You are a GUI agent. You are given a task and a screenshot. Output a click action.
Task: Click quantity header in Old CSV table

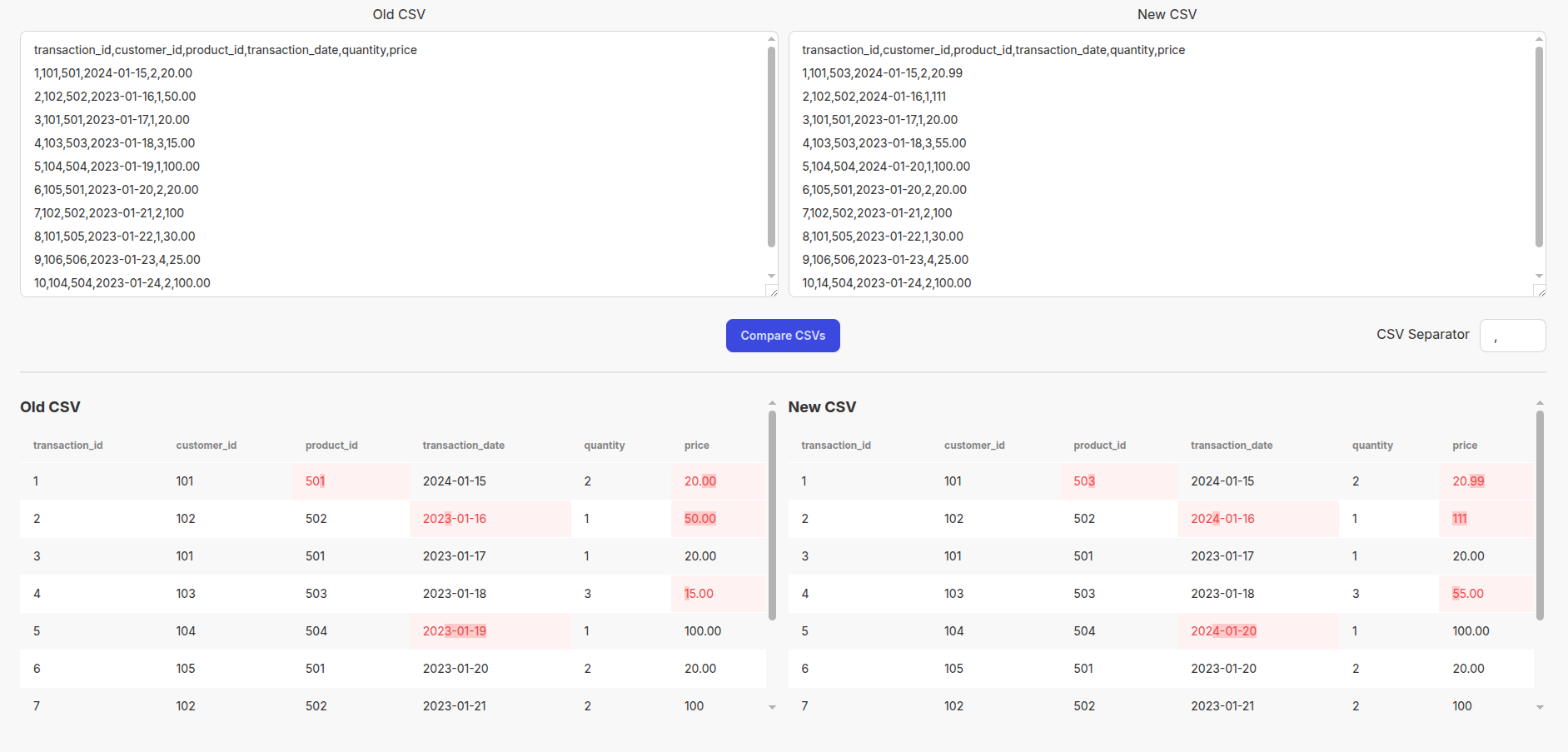(x=605, y=446)
